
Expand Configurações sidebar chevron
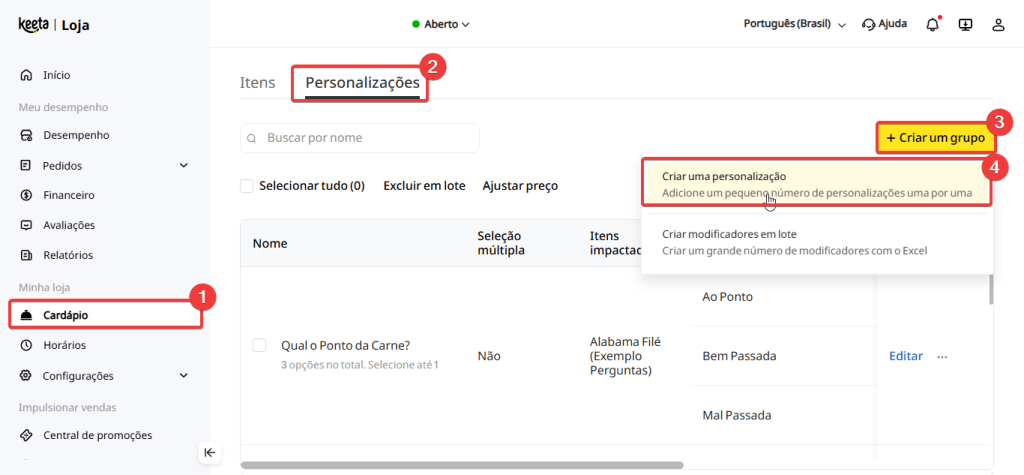pyautogui.click(x=183, y=376)
